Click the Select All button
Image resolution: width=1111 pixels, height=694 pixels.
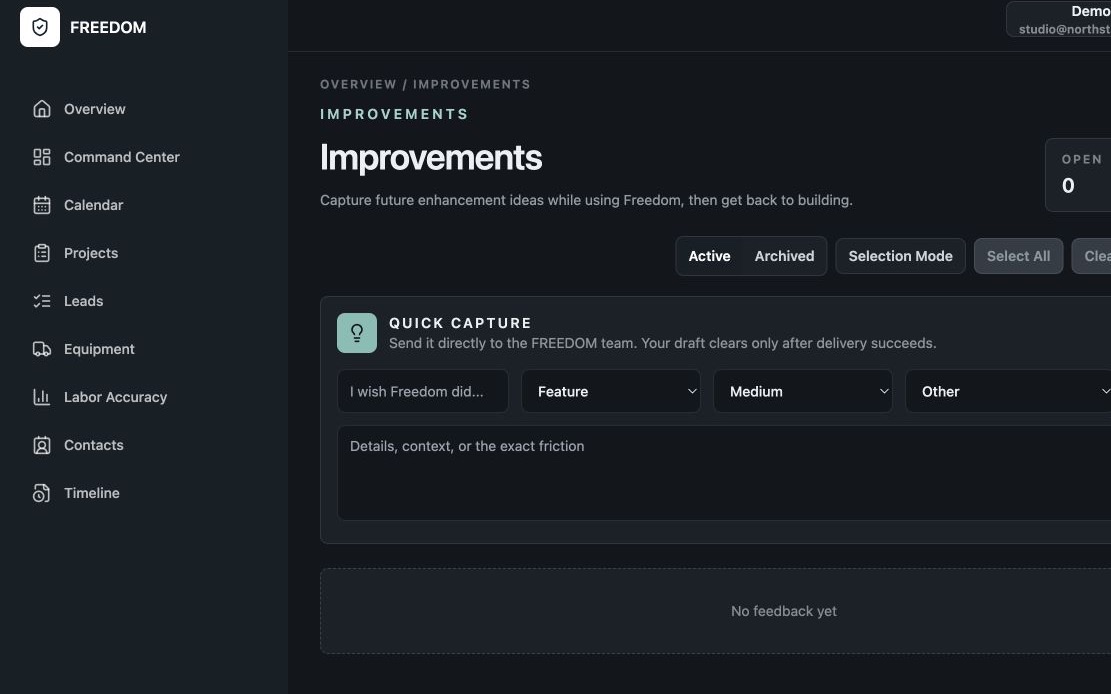click(1018, 256)
